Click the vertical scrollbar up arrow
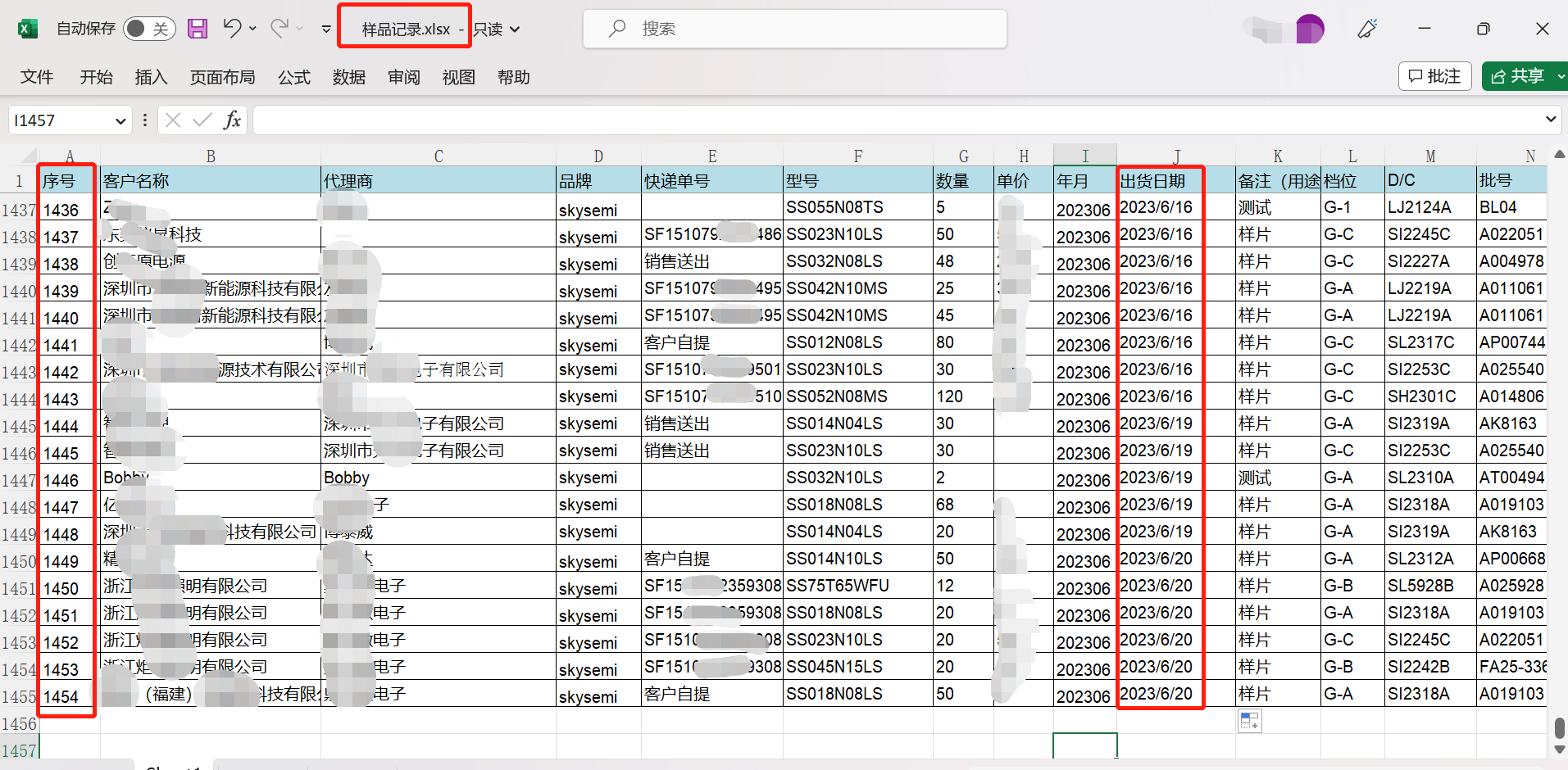Screen dimensions: 1568x770 [x=1560, y=154]
